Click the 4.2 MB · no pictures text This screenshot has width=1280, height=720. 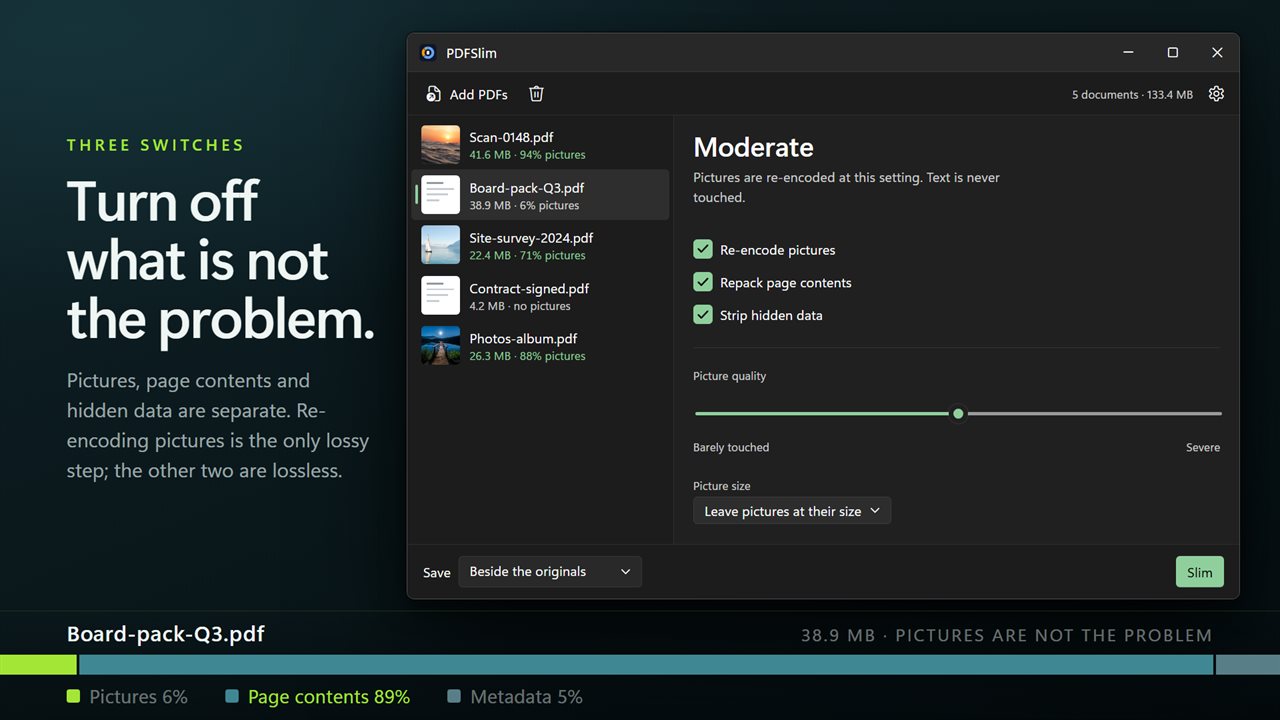tap(520, 306)
